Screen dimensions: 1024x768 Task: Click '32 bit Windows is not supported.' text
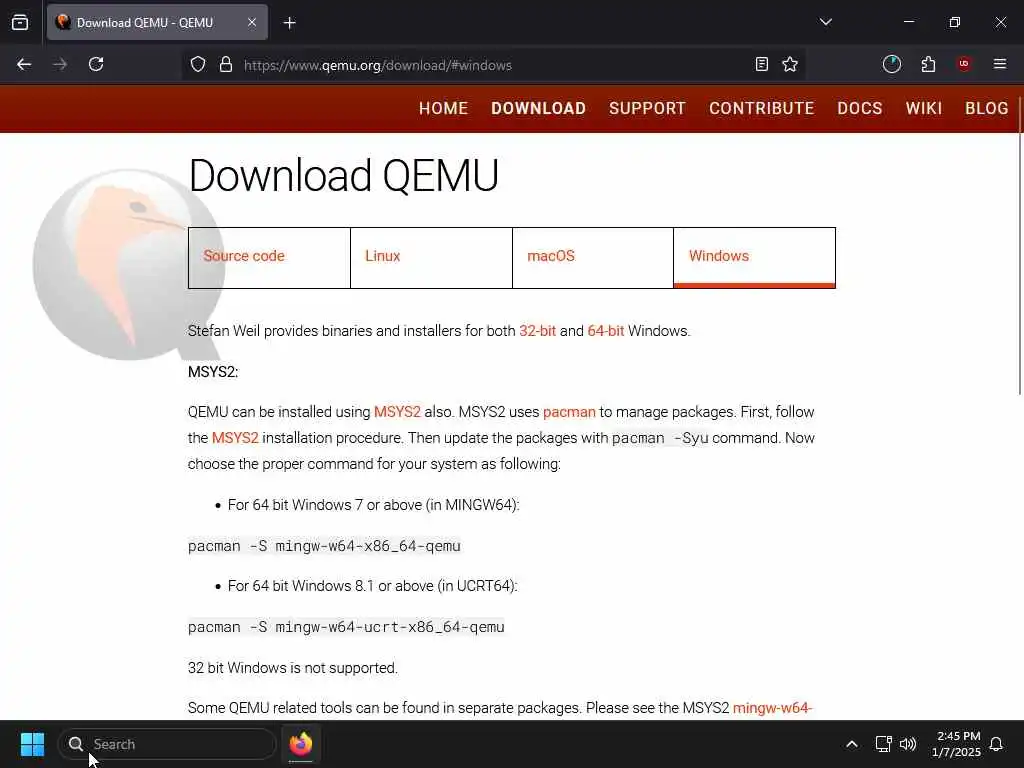tap(293, 668)
